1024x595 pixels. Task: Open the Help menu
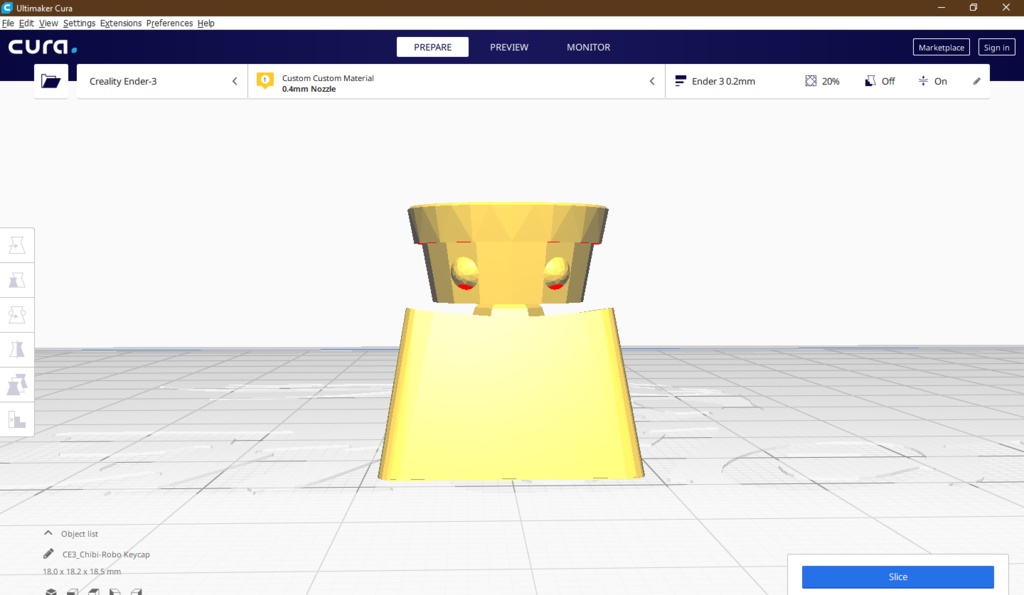coord(206,23)
